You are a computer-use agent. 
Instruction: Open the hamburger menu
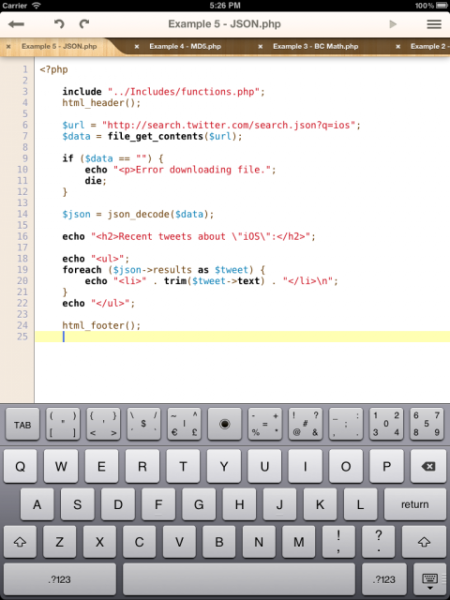tap(434, 24)
